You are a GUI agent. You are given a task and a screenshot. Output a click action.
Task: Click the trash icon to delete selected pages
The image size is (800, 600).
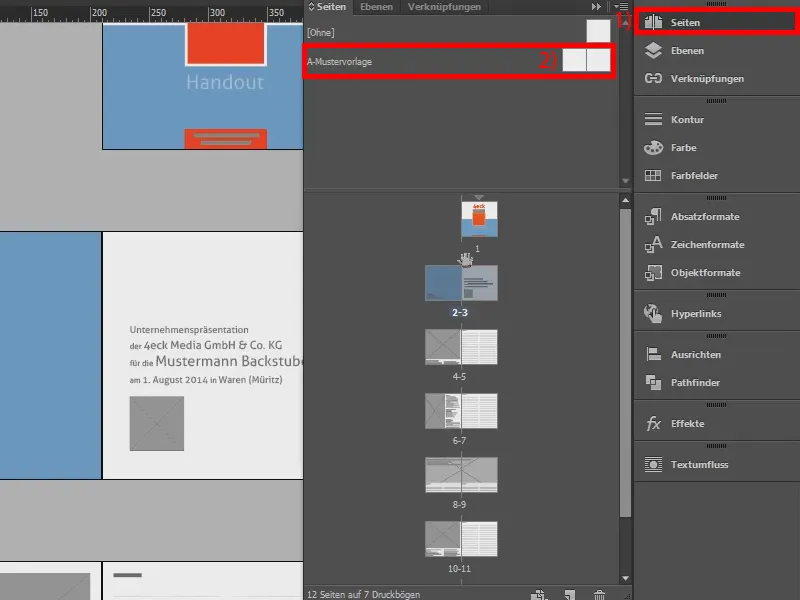[x=599, y=595]
